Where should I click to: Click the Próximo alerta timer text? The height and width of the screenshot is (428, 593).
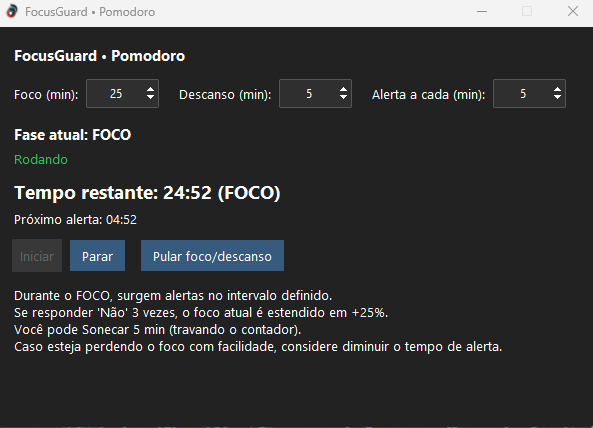pyautogui.click(x=75, y=220)
